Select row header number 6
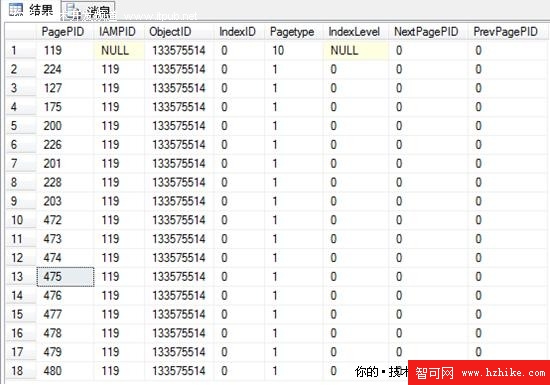550x385 pixels. pyautogui.click(x=21, y=145)
